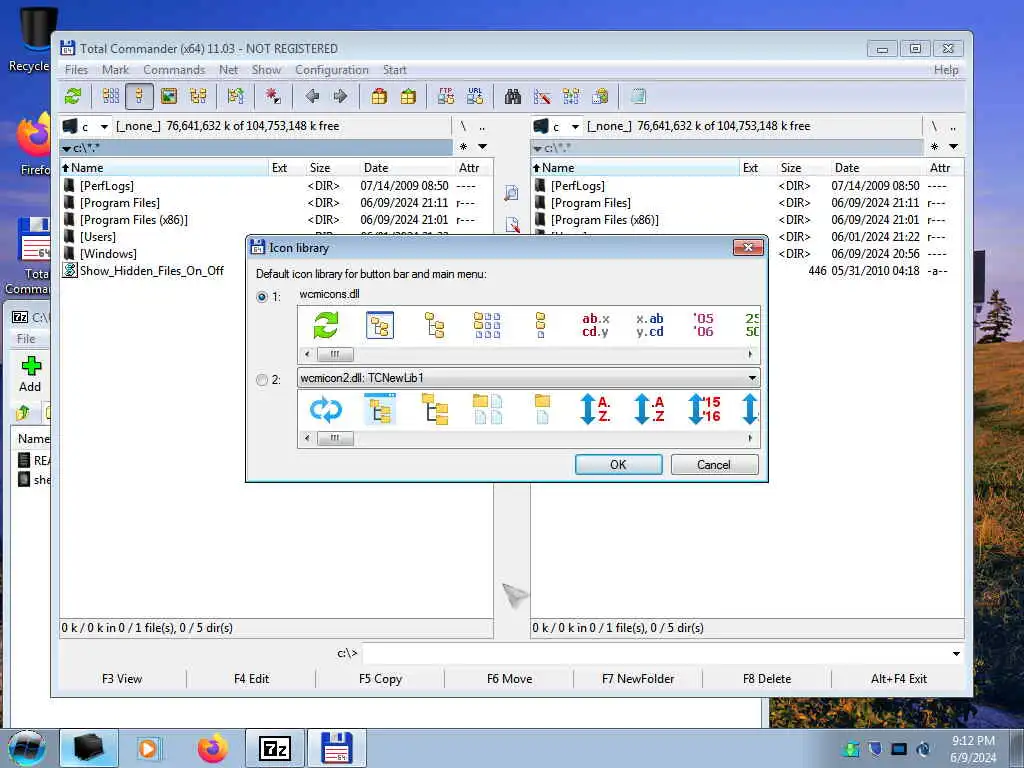Click the pack files box icon in toolbar
The image size is (1024, 768).
379,97
